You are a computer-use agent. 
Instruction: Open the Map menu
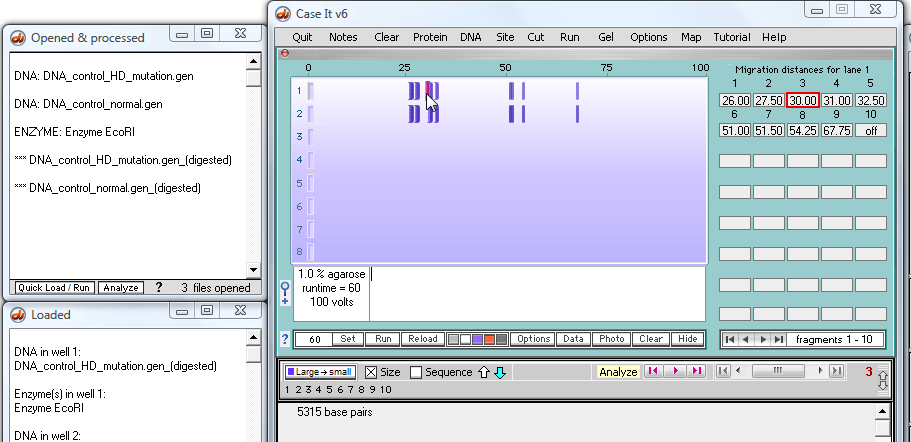pos(691,37)
